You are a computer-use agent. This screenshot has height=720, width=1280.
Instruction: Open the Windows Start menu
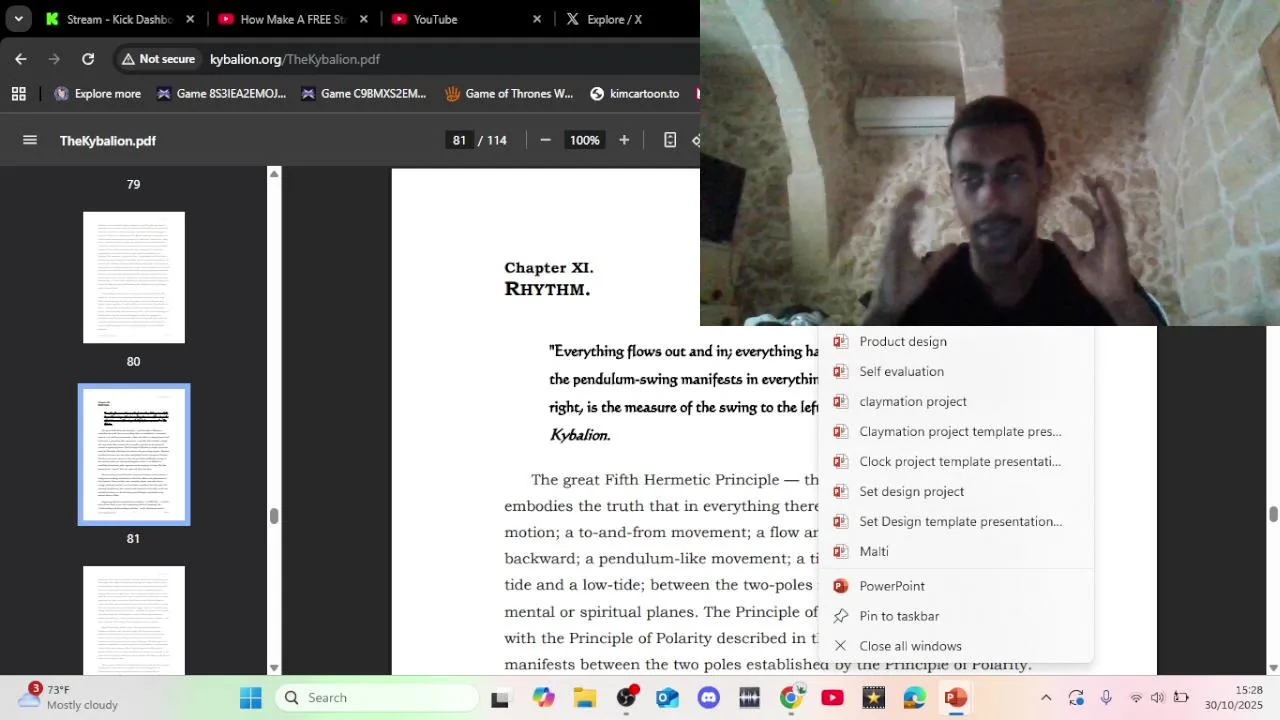tap(250, 698)
